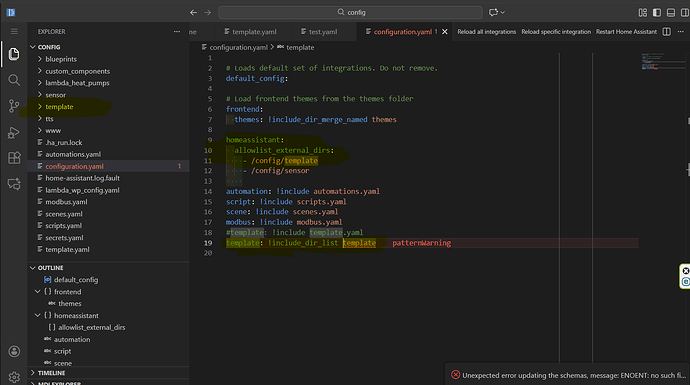Dismiss the error notification icon
This screenshot has width=690, height=385.
click(455, 375)
